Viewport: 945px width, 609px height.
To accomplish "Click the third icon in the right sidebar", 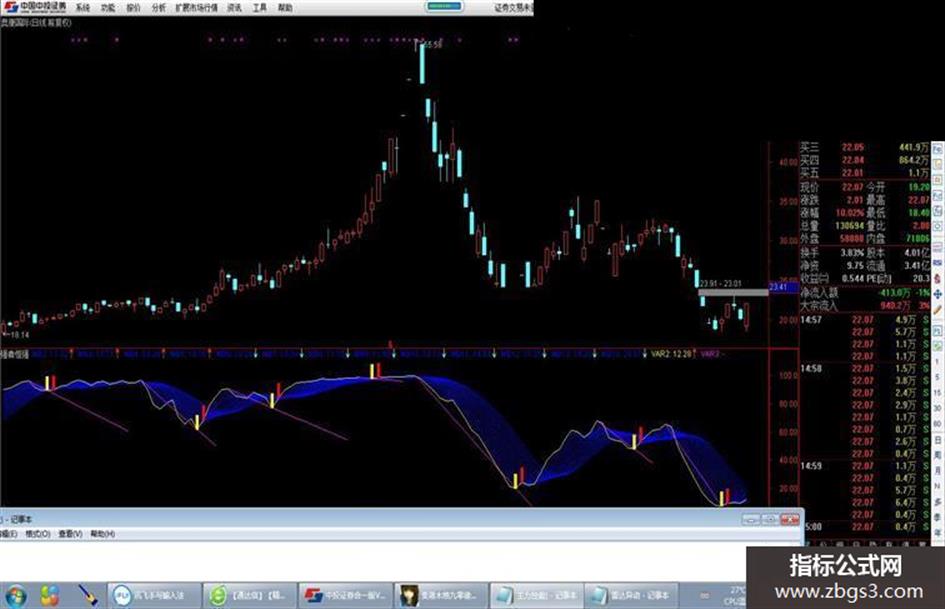I will click(x=938, y=180).
